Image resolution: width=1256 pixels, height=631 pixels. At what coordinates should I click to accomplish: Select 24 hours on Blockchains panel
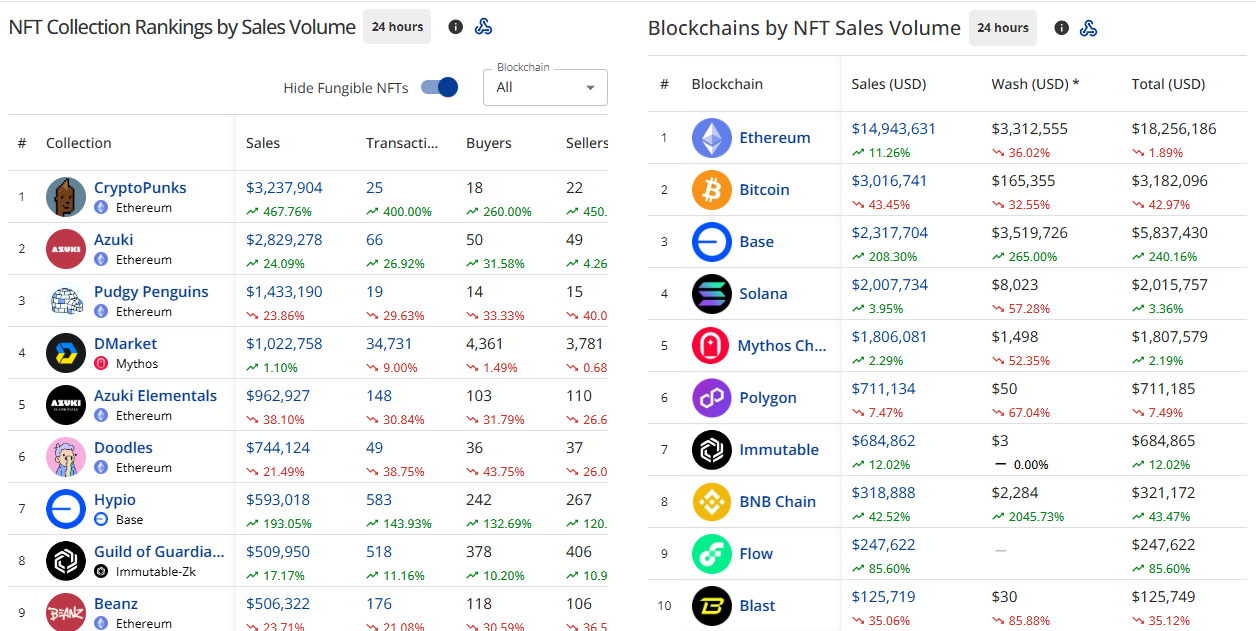pyautogui.click(x=1002, y=28)
